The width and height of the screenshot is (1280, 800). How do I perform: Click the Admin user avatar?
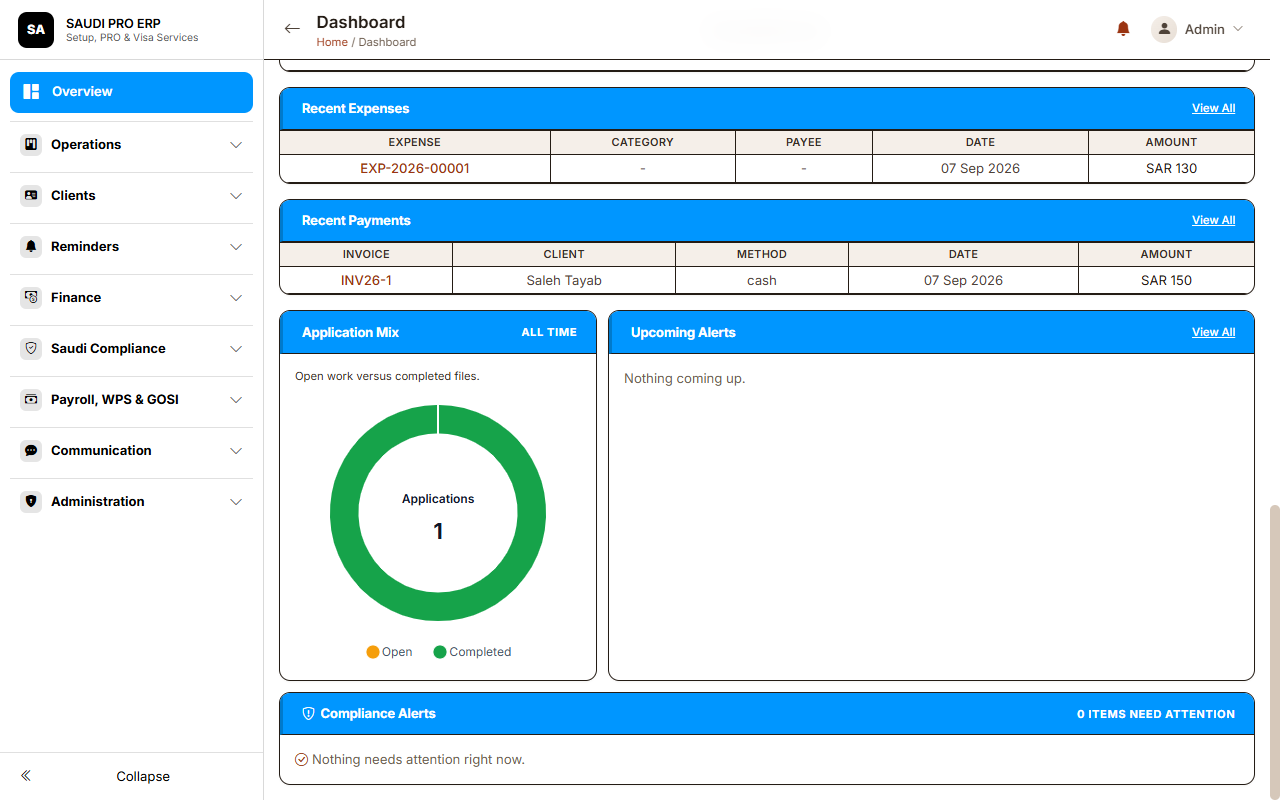pyautogui.click(x=1164, y=29)
